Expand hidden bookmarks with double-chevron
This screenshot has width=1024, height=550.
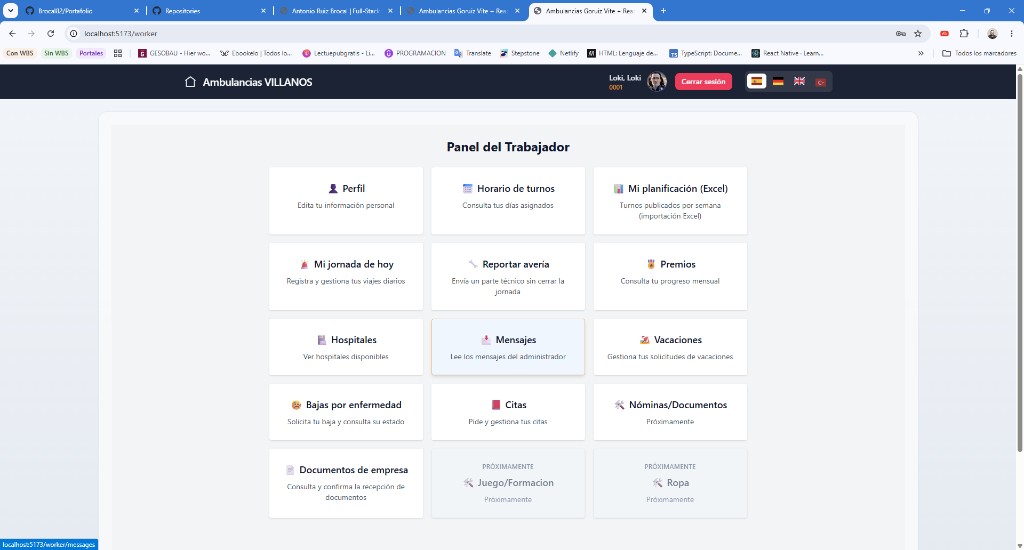(x=921, y=54)
